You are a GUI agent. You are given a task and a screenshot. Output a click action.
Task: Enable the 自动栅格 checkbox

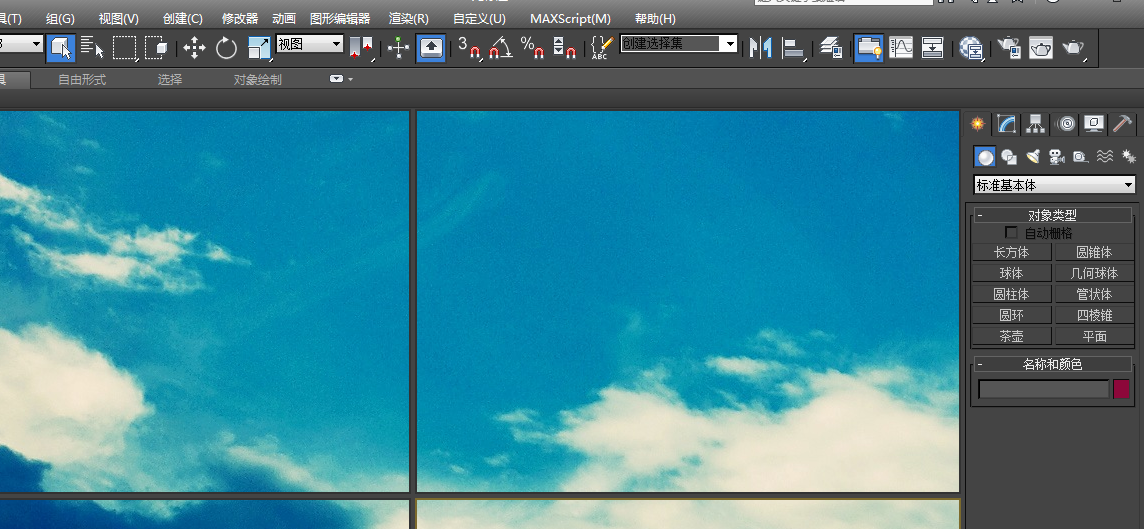tap(1011, 233)
